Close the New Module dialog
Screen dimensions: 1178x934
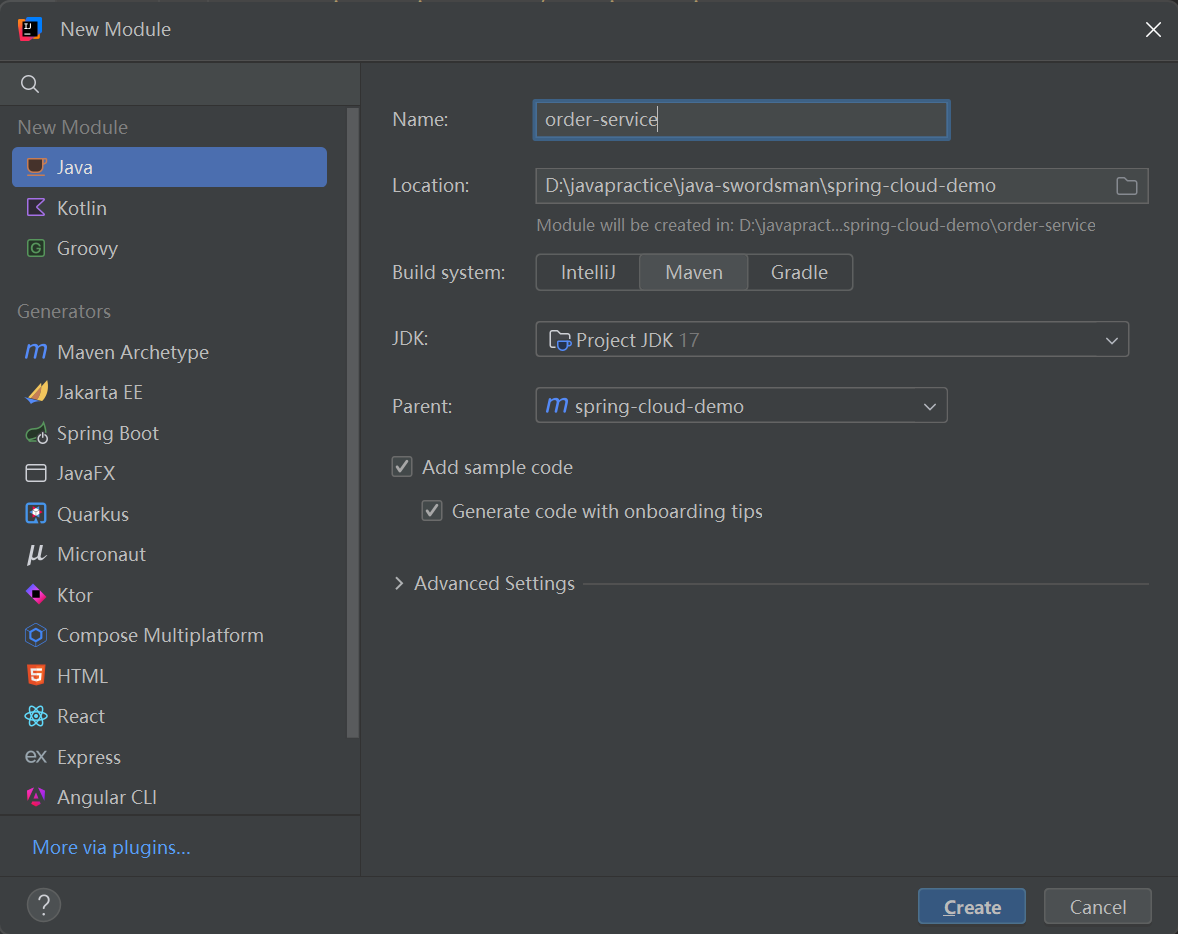(x=1153, y=29)
